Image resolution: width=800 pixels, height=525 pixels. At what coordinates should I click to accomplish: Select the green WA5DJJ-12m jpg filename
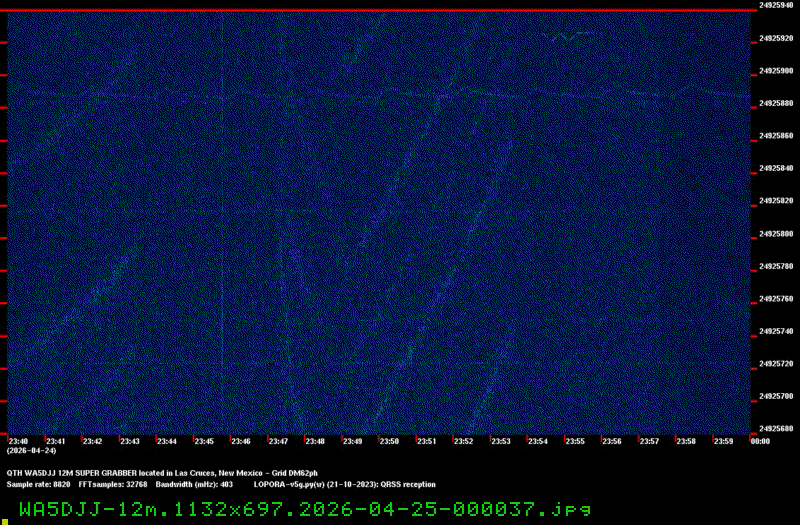[305, 510]
